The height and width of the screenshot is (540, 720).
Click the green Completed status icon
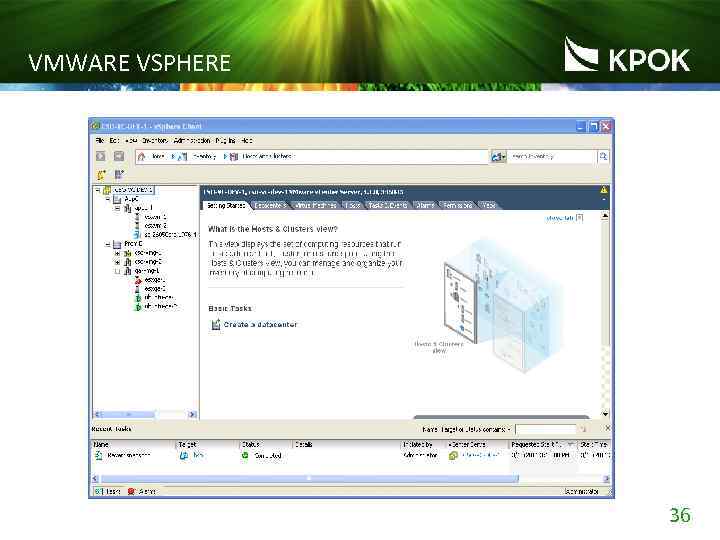click(245, 456)
